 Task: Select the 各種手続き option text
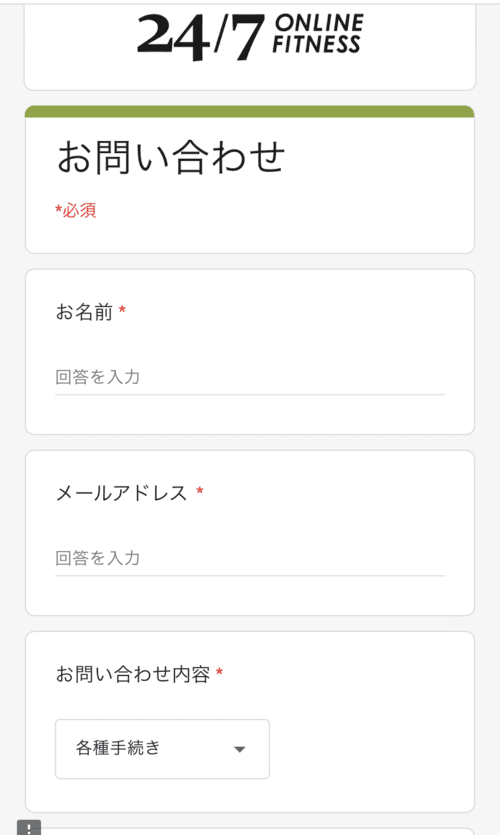tap(118, 748)
